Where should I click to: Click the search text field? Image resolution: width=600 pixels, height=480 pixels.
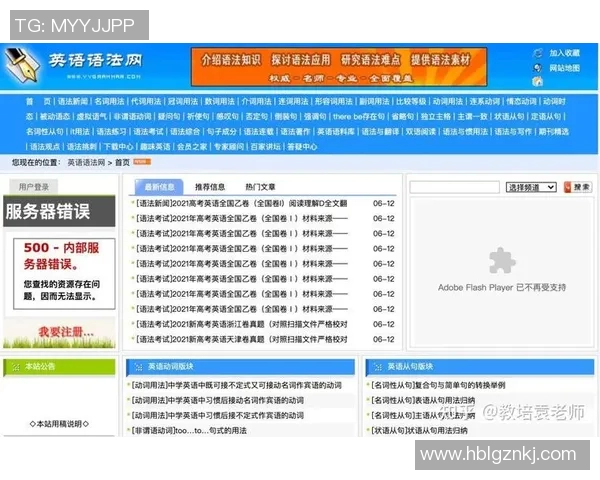(454, 187)
